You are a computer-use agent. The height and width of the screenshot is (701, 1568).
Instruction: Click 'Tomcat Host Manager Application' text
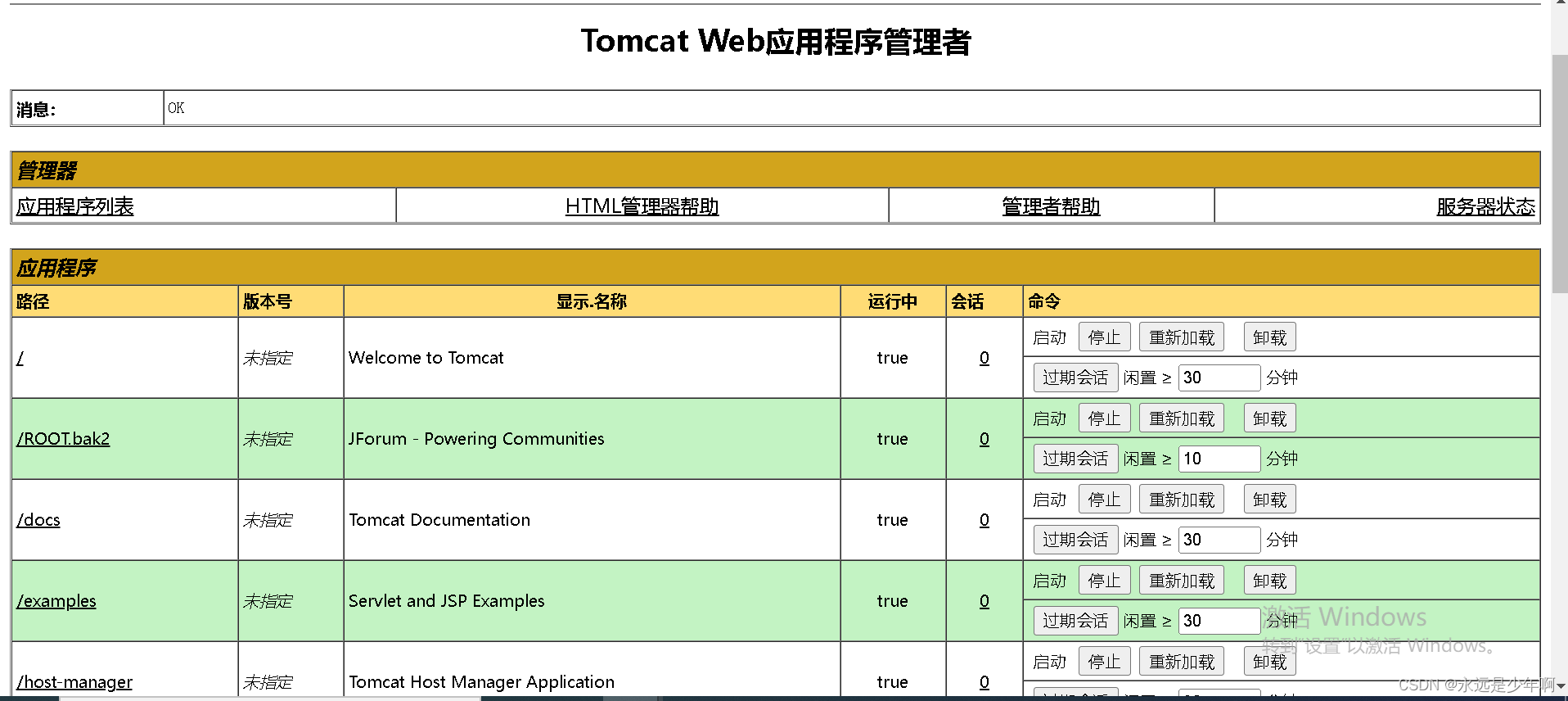pyautogui.click(x=481, y=682)
